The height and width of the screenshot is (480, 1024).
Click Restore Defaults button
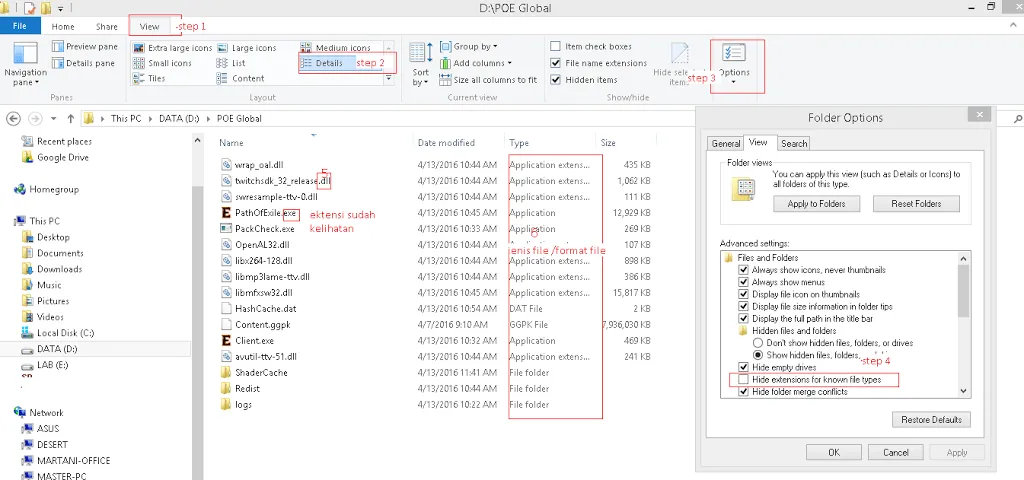(931, 419)
